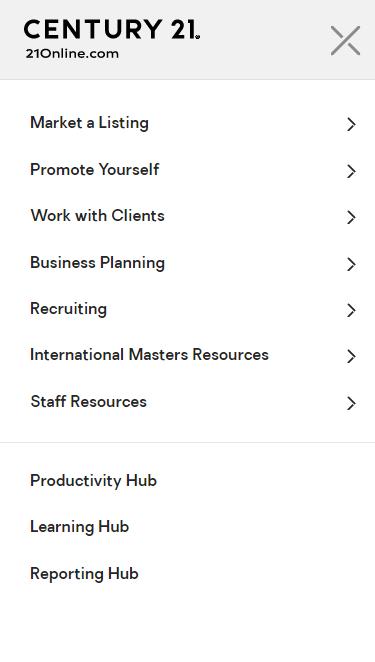The image size is (375, 662).
Task: Select the Promote Yourself menu entry
Action: click(95, 170)
